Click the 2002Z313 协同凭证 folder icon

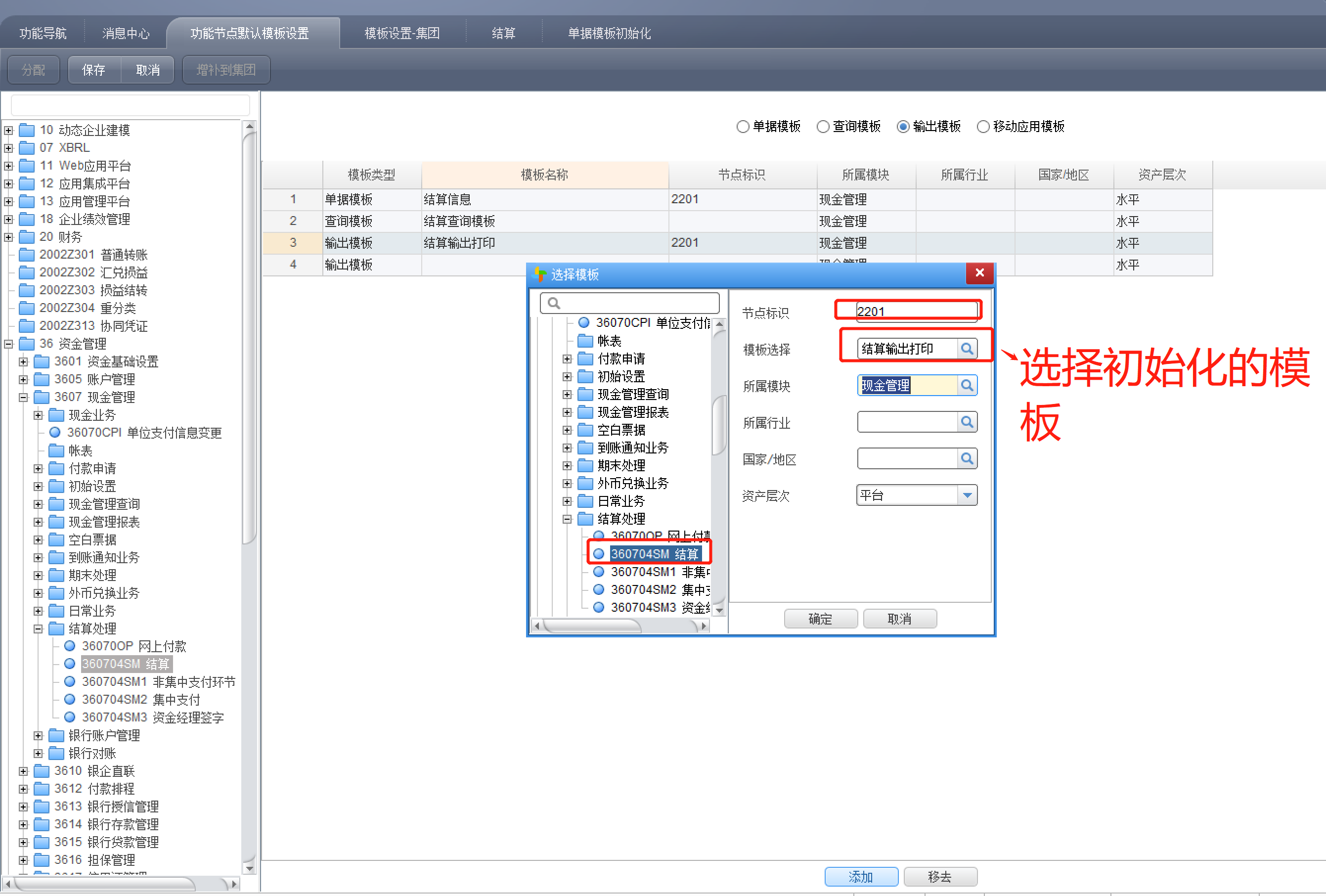click(27, 326)
